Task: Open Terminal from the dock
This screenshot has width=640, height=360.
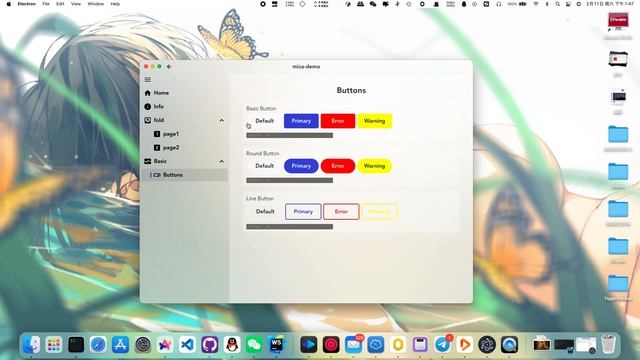Action: [x=76, y=345]
